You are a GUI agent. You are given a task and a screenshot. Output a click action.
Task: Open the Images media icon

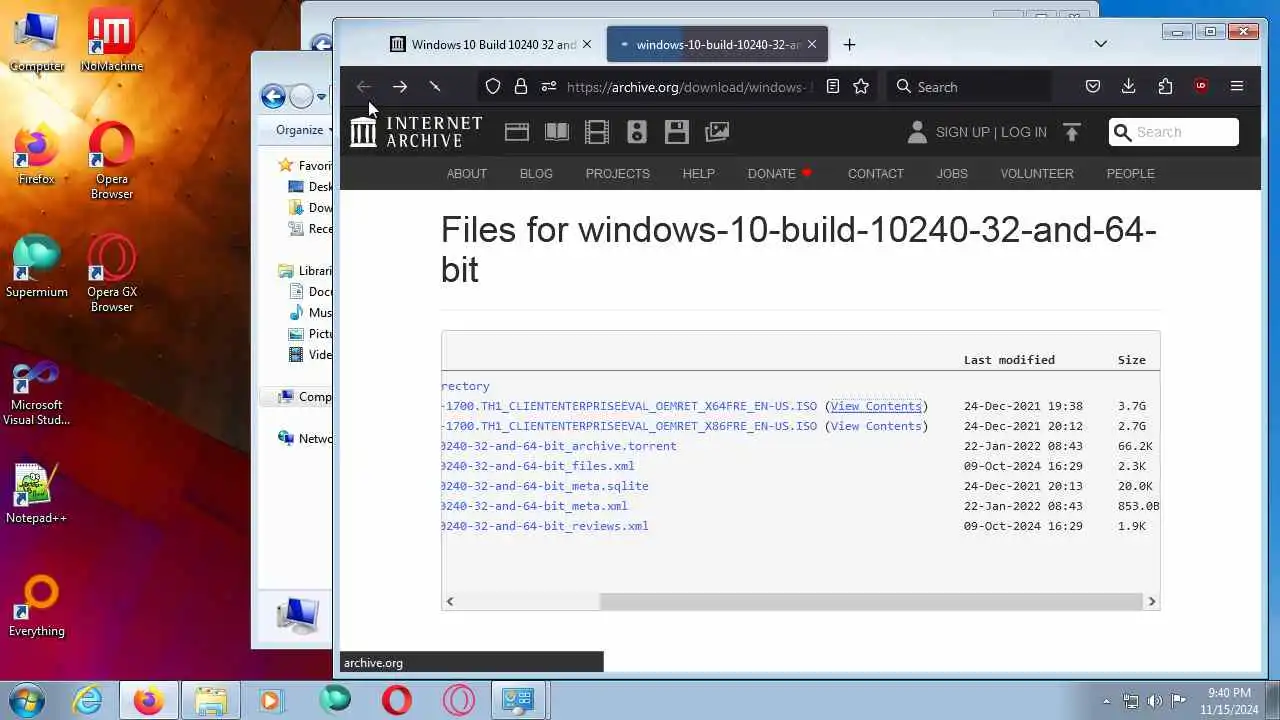tap(717, 132)
